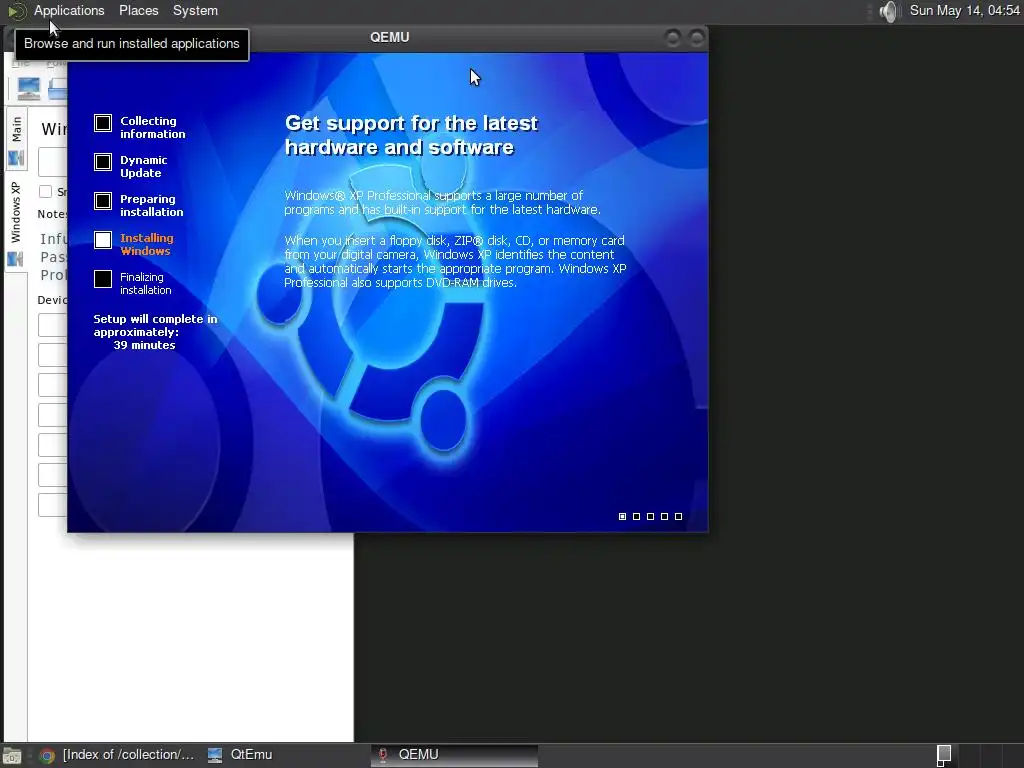Image resolution: width=1024 pixels, height=768 pixels.
Task: Click the box beside Dynamic Update
Action: click(x=103, y=162)
